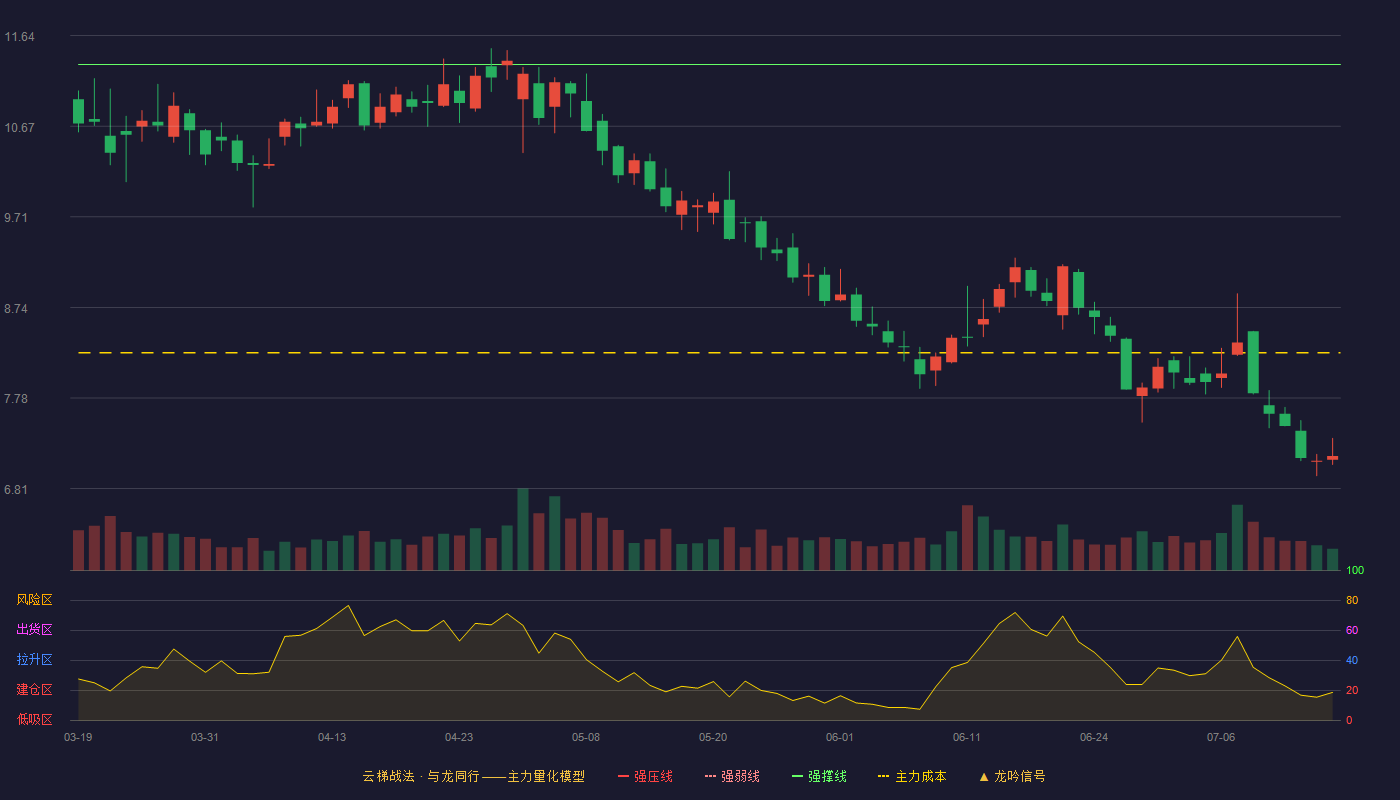Screen dimensions: 1400x800
Task: Toggle the 强压线 legend series
Action: (x=645, y=776)
